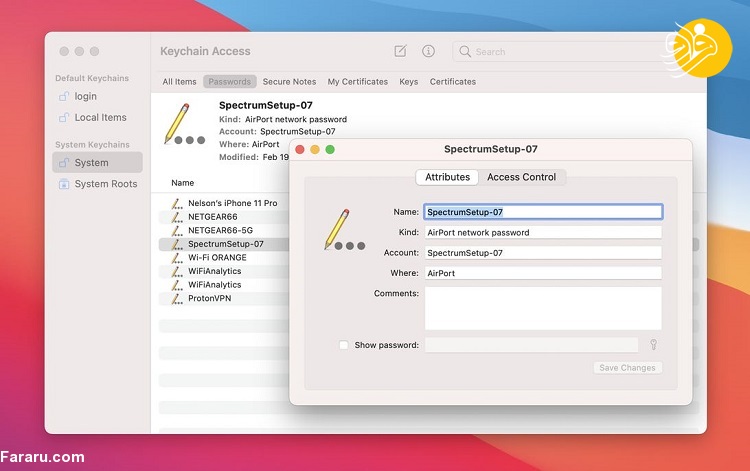The height and width of the screenshot is (471, 750).
Task: Enable the Show password checkbox
Action: [343, 345]
